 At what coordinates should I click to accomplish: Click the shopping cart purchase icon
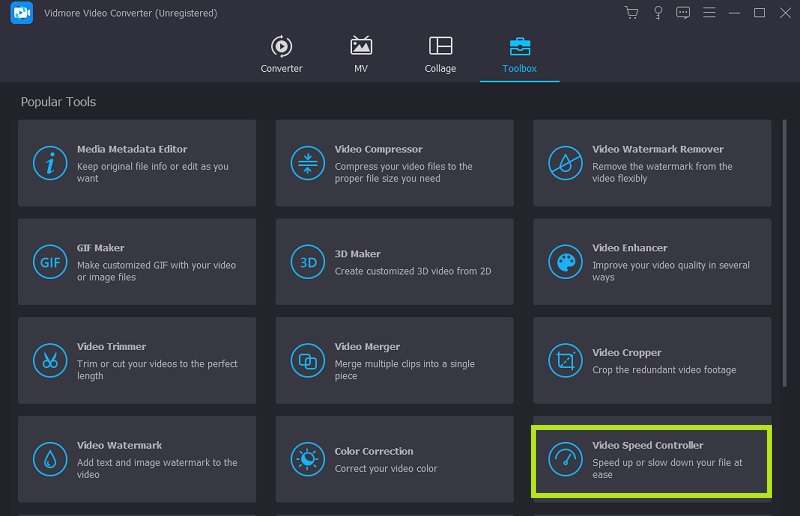coord(631,13)
